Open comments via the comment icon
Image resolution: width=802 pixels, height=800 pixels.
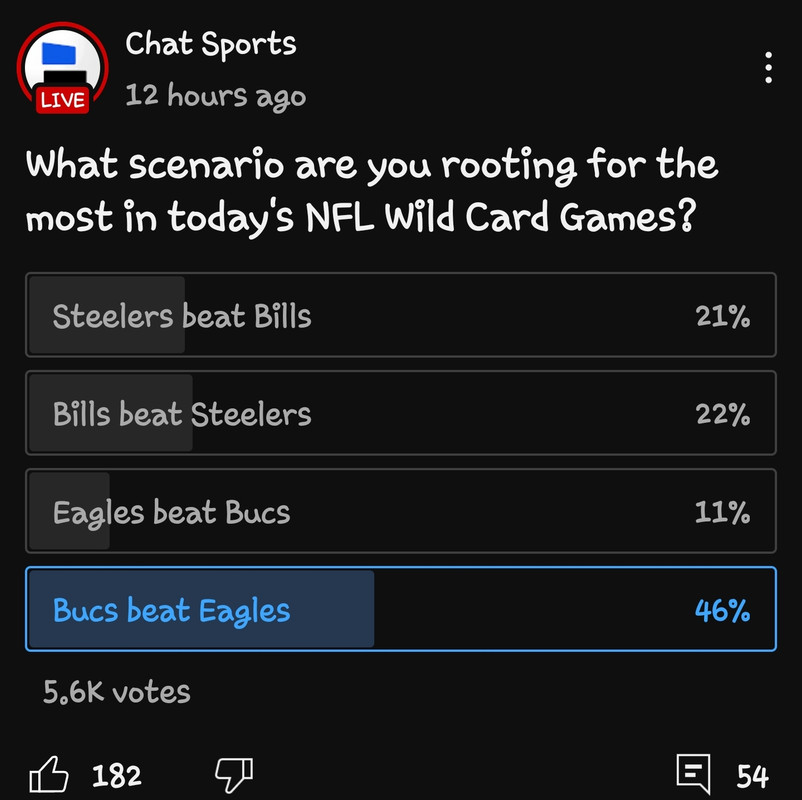click(693, 773)
